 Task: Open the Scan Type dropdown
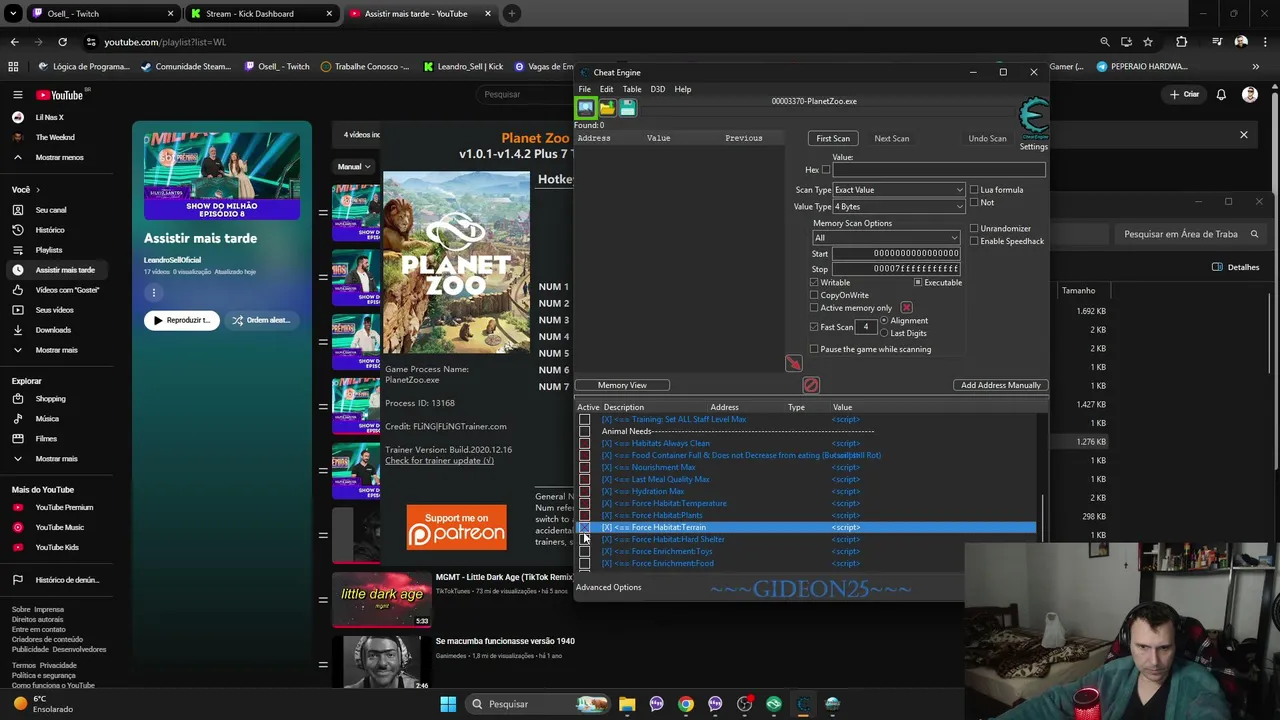click(x=898, y=190)
